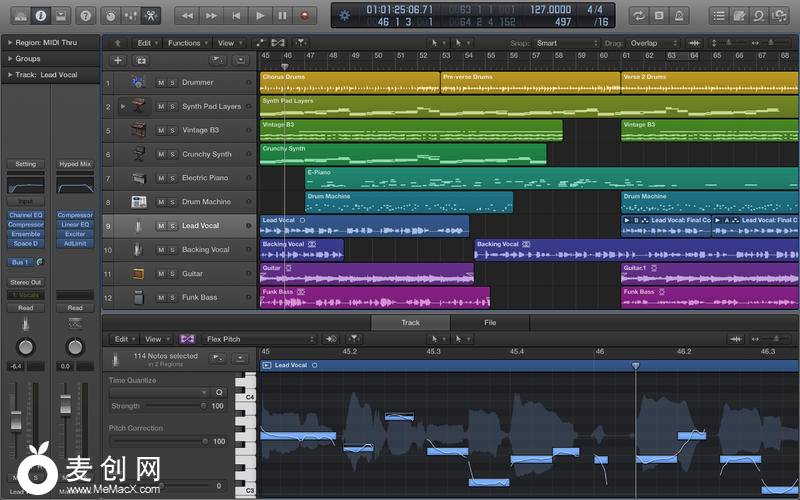Open the Inspector with the info icon
Viewport: 800px width, 500px height.
(40, 16)
